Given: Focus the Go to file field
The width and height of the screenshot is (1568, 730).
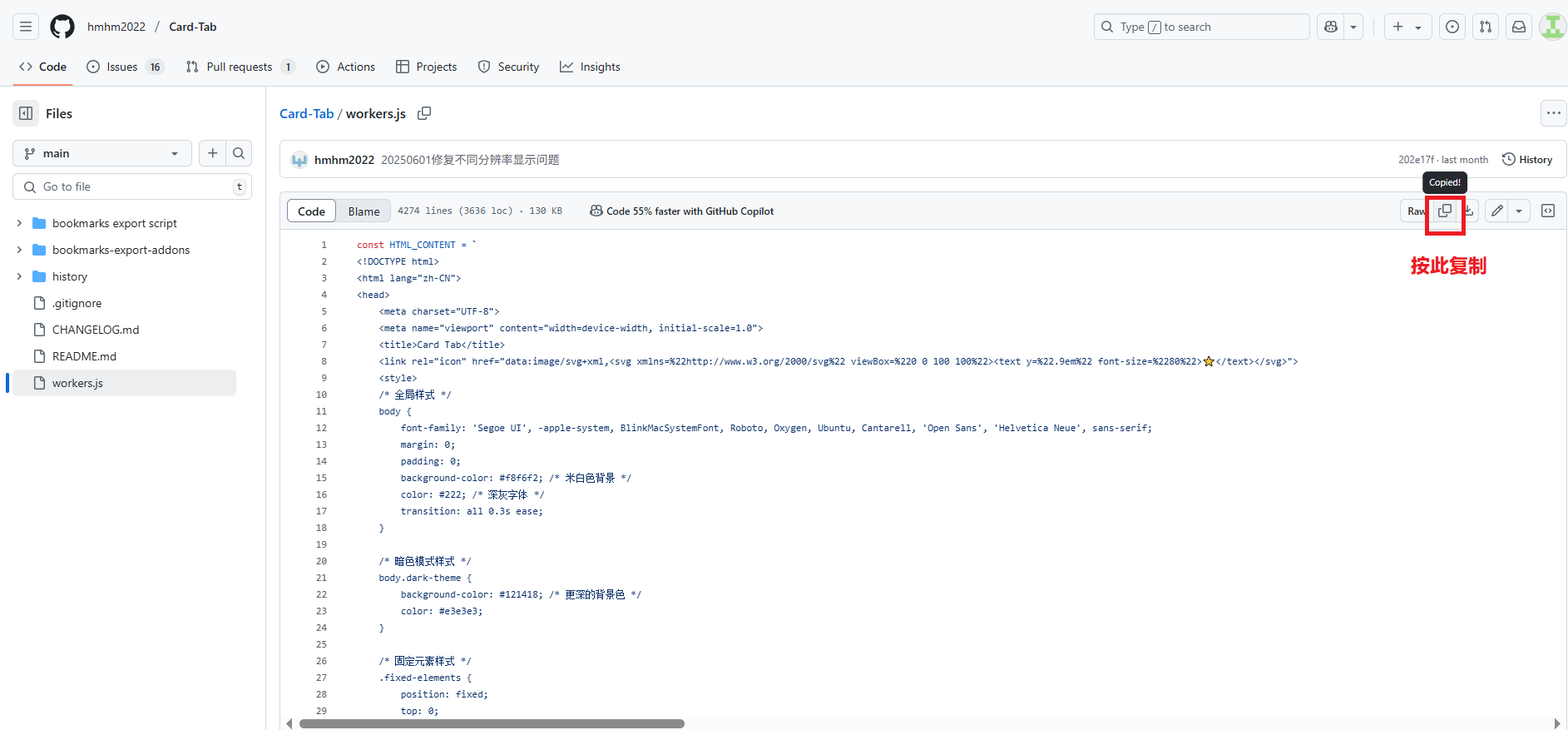Looking at the screenshot, I should point(133,186).
